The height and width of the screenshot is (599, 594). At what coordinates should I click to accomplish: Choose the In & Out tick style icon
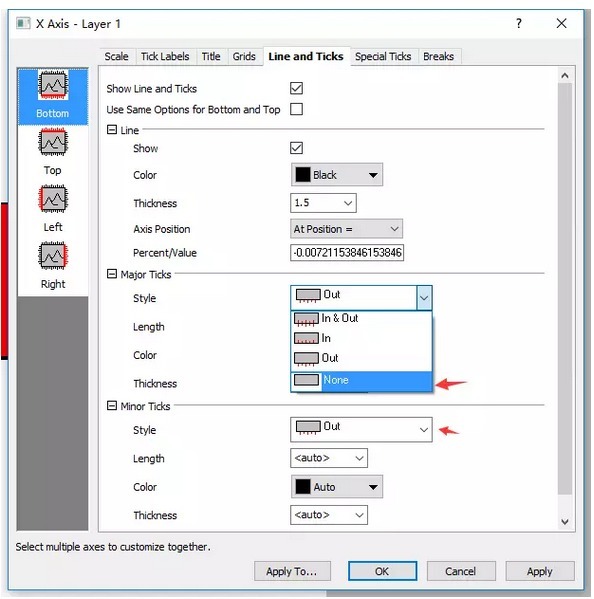(x=306, y=319)
